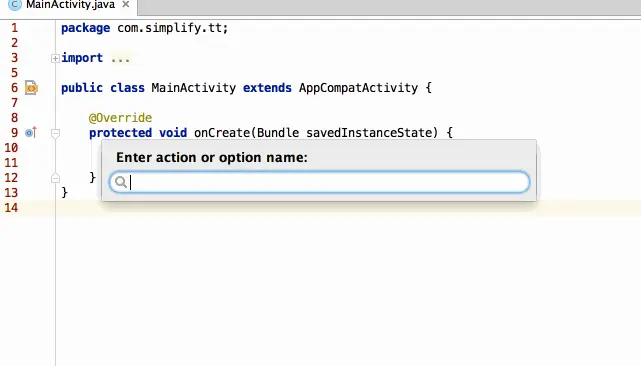Place cursor on the package com.simplify.tt statement
The width and height of the screenshot is (641, 366).
click(x=144, y=28)
